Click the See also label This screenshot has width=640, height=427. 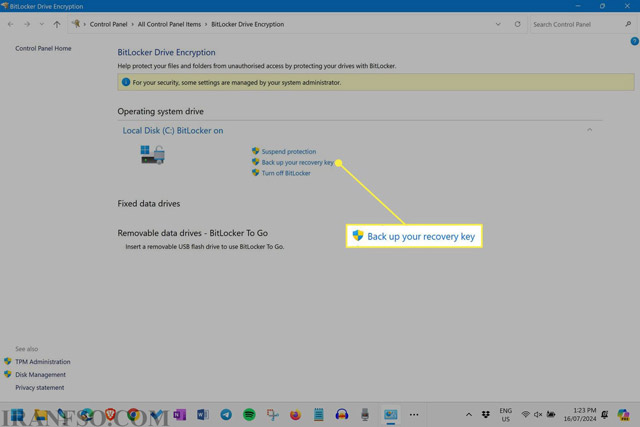point(27,349)
